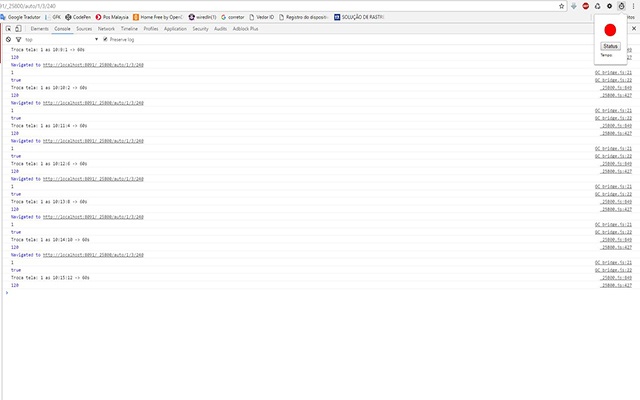Screen dimensions: 640x400
Task: Toggle the Preserve log checkbox
Action: point(105,40)
